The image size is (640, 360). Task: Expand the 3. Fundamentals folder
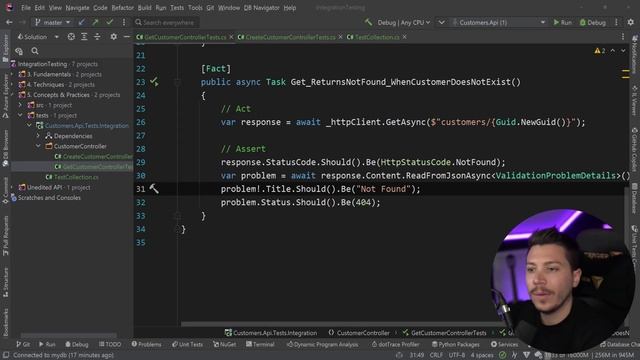point(12,74)
